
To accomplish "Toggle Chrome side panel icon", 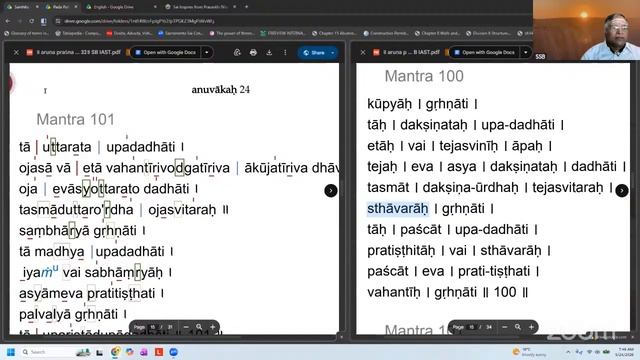I will (x=44, y=21).
